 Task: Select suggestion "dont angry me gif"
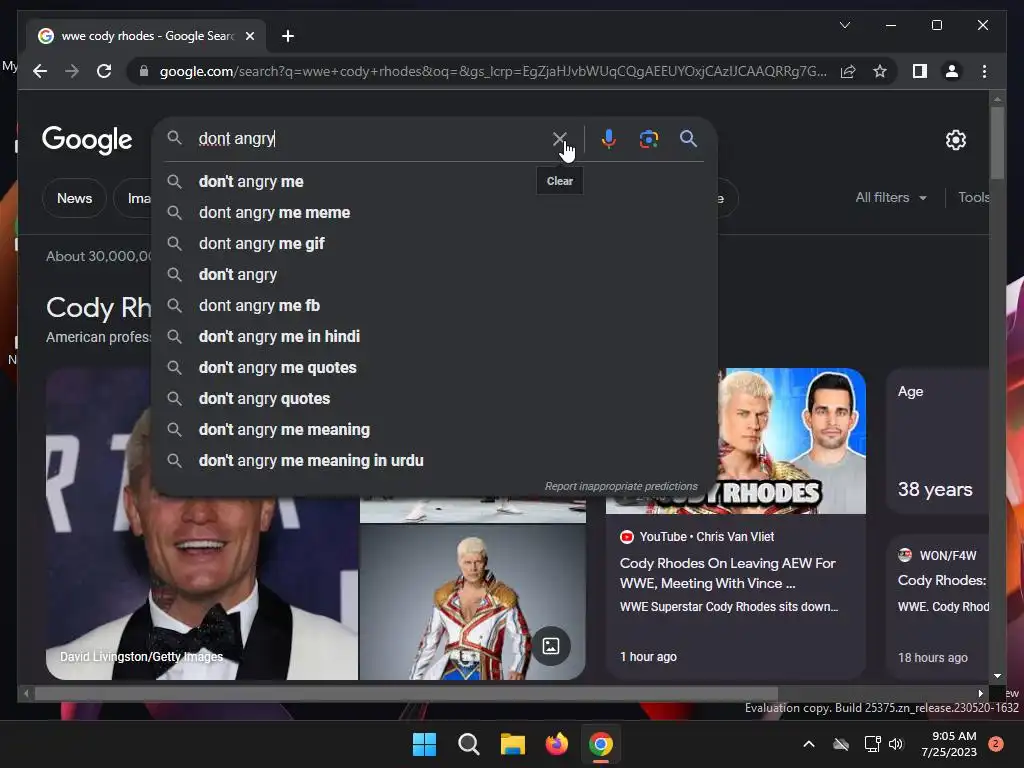click(434, 244)
